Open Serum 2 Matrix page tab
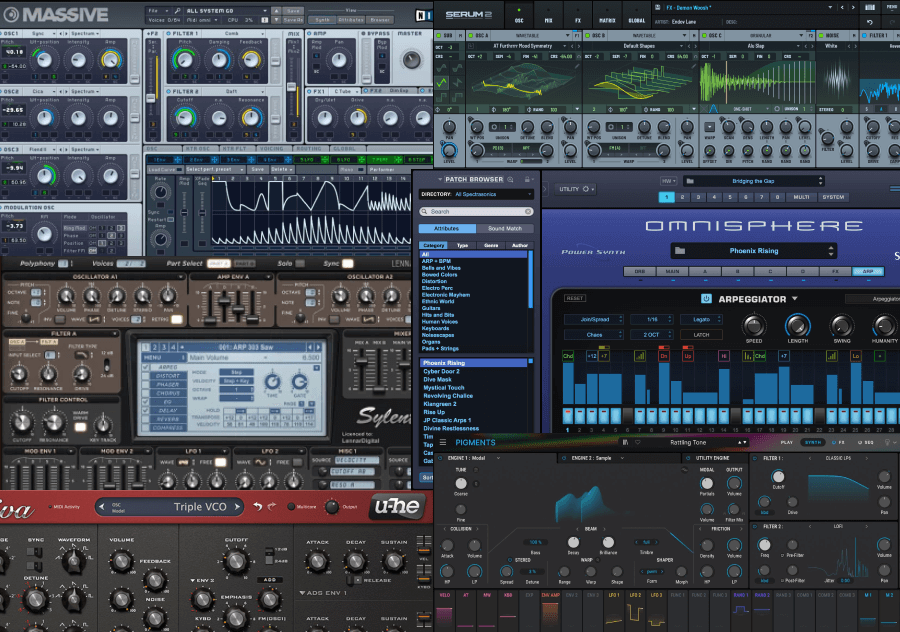This screenshot has width=900, height=632. (607, 16)
